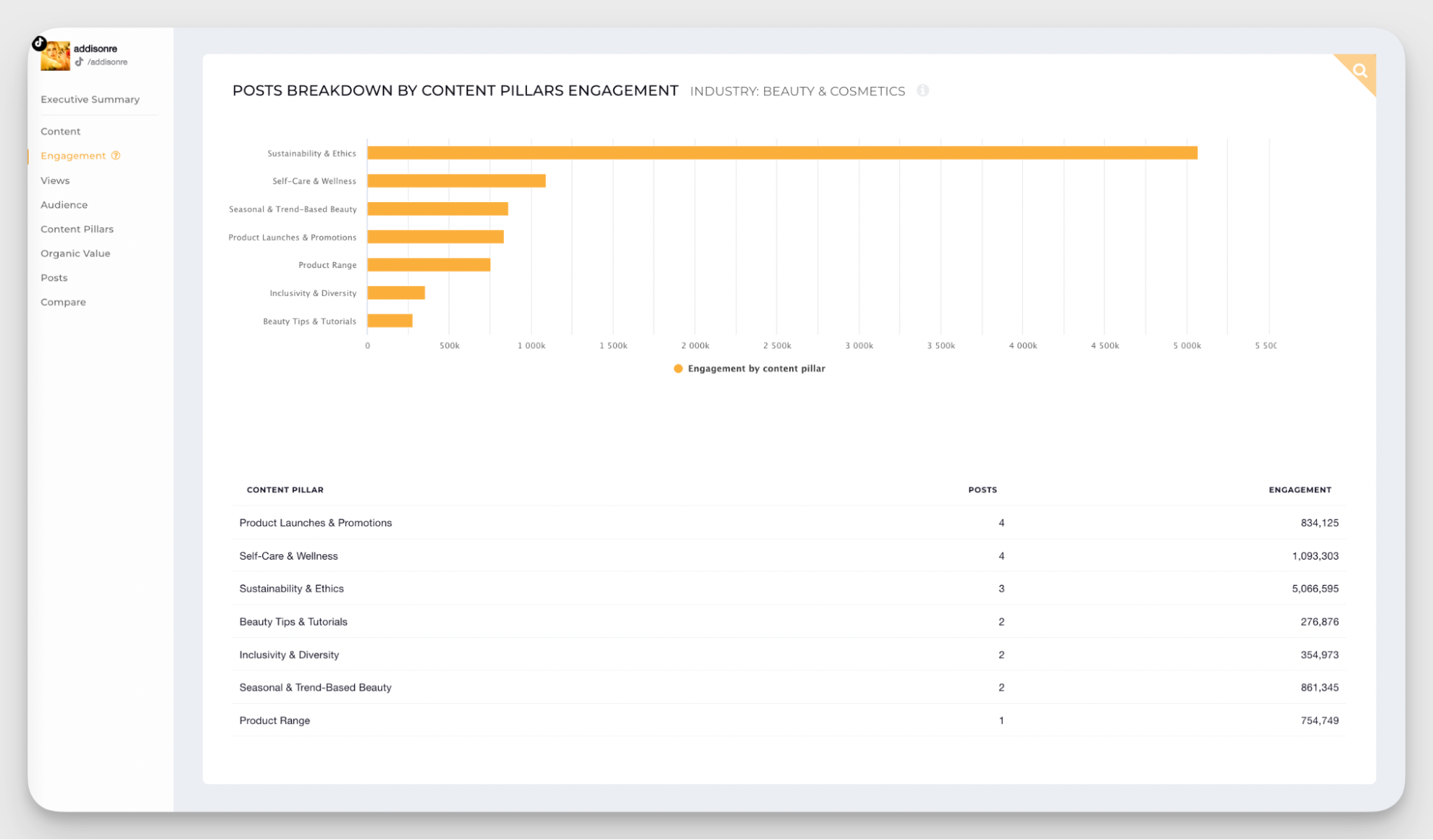This screenshot has height=840, width=1433.
Task: Select Views in the sidebar
Action: click(54, 180)
